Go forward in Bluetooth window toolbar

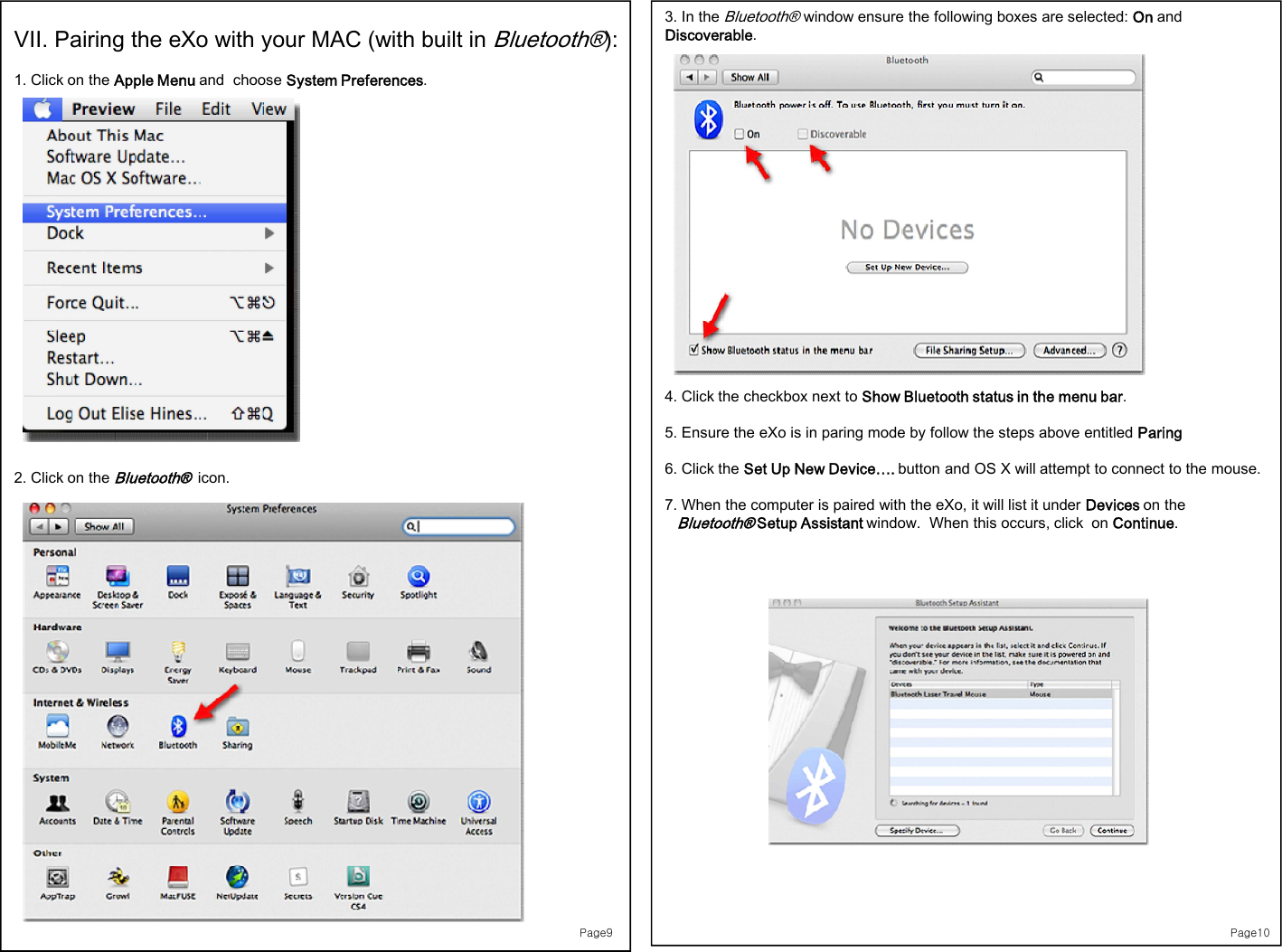(707, 78)
